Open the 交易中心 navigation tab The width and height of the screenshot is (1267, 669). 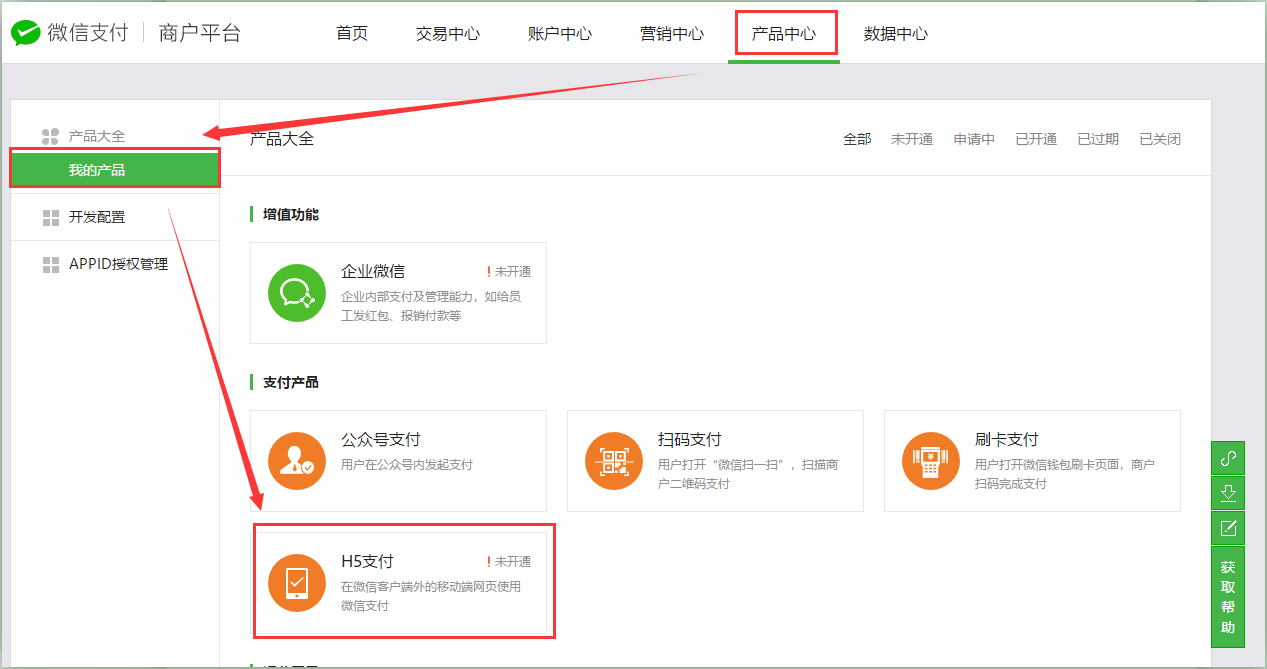(448, 34)
